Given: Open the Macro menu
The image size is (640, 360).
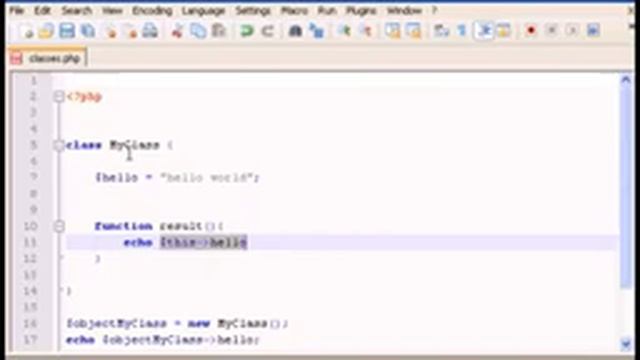Looking at the screenshot, I should 294,11.
